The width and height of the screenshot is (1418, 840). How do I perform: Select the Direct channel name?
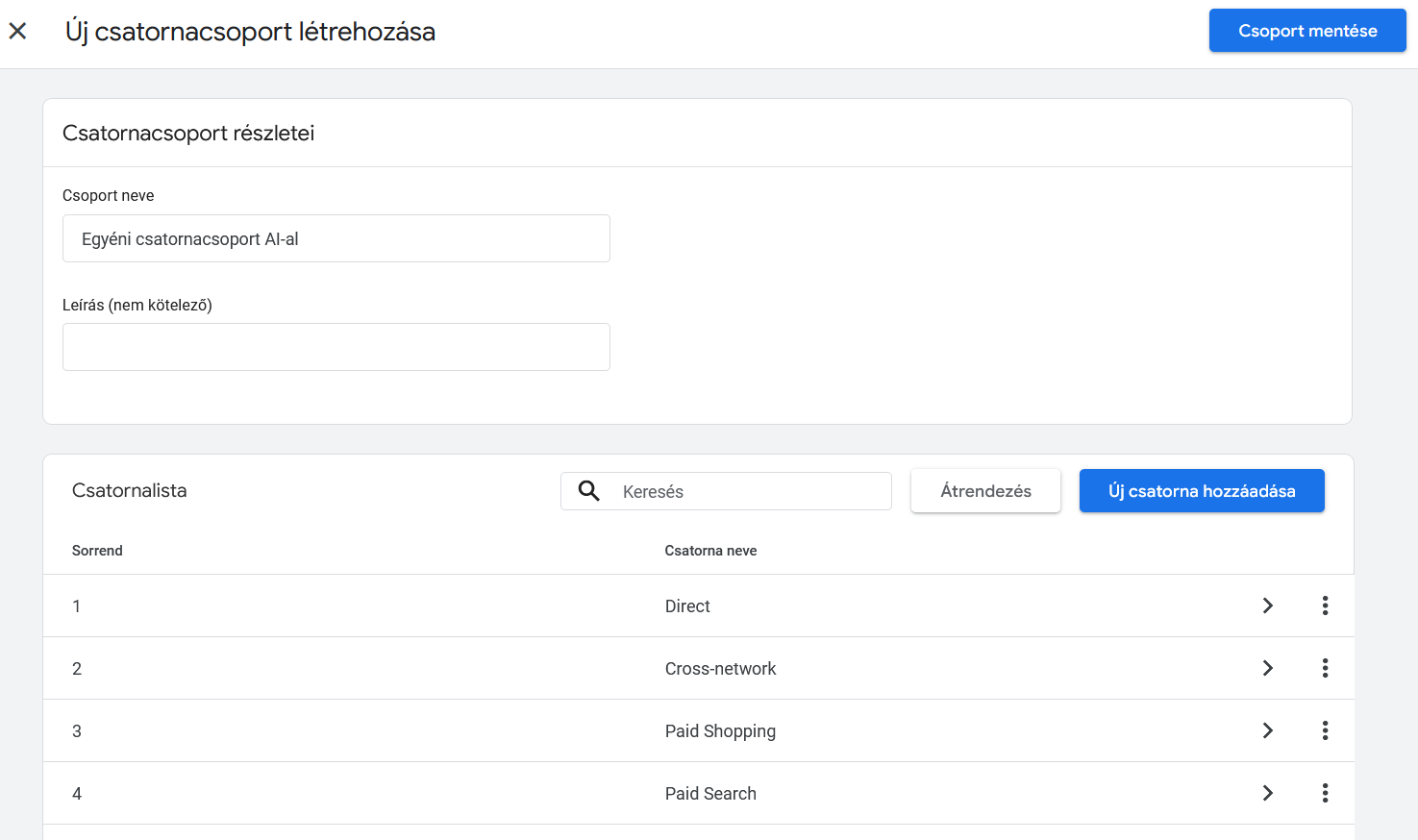[687, 606]
